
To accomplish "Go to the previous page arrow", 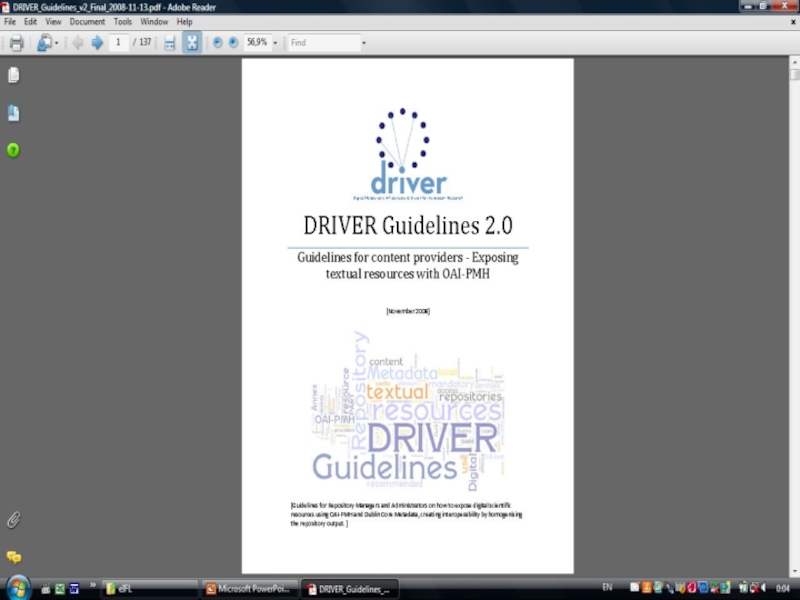I will click(78, 43).
